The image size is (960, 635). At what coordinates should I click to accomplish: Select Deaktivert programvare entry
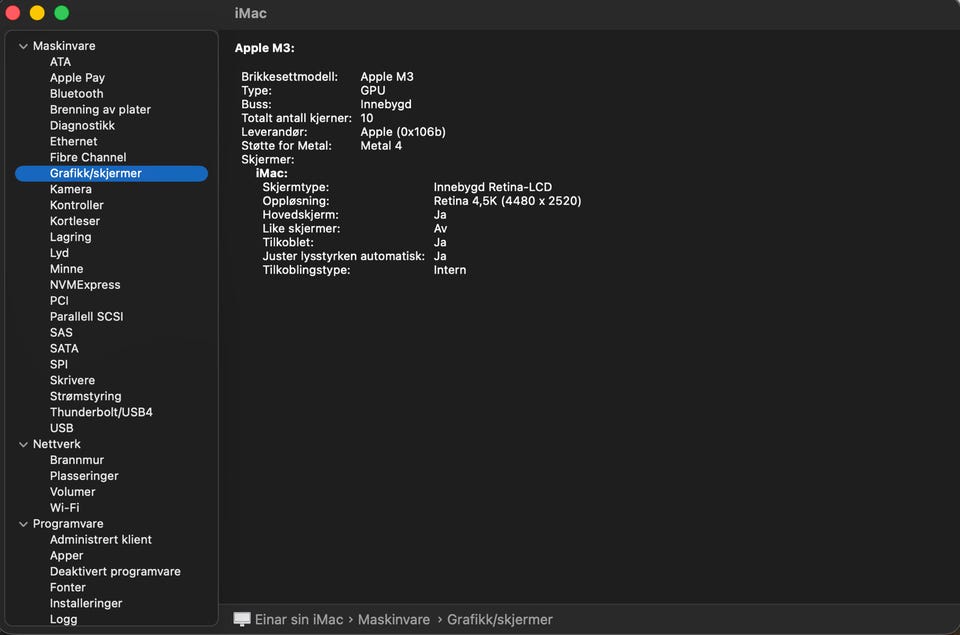[x=115, y=571]
